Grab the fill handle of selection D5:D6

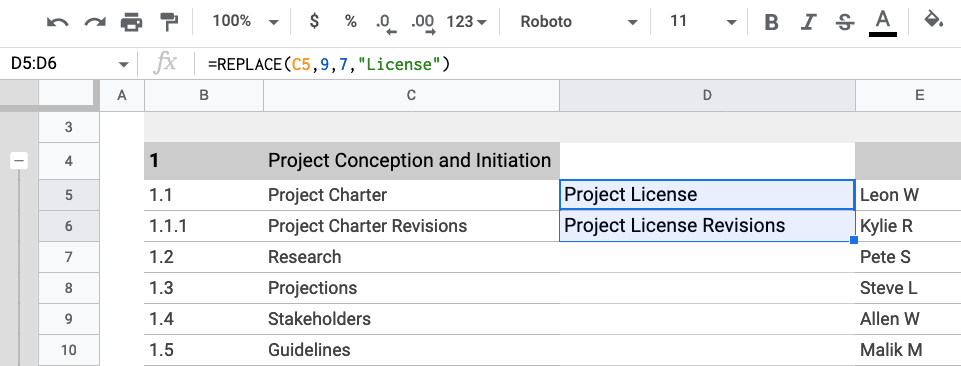[x=854, y=240]
